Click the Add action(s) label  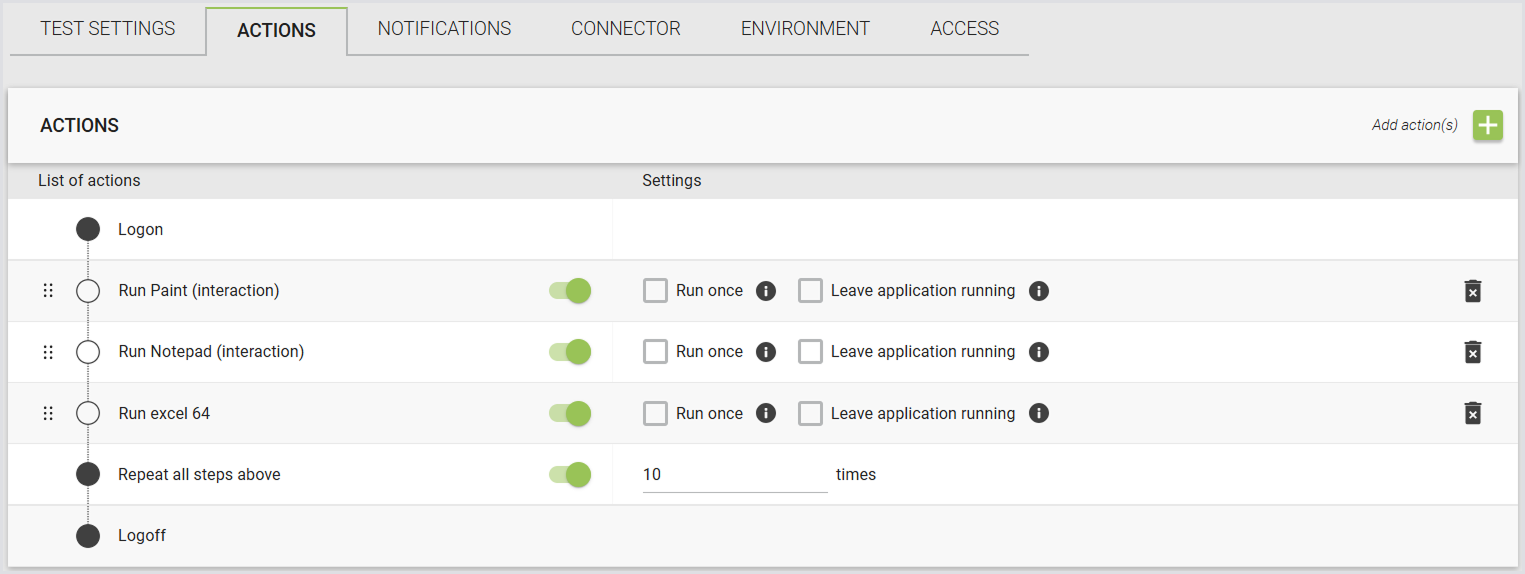(x=1415, y=125)
